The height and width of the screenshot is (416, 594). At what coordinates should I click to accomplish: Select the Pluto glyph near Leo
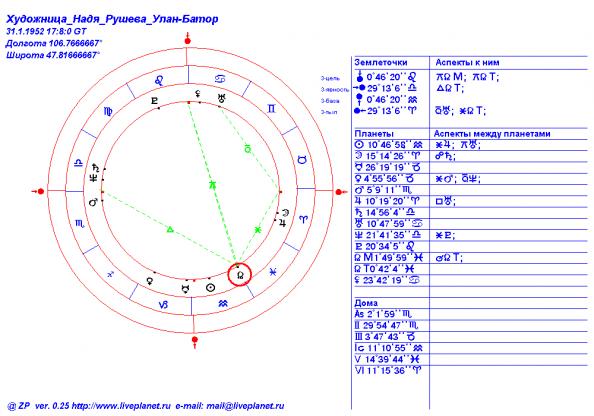click(154, 101)
